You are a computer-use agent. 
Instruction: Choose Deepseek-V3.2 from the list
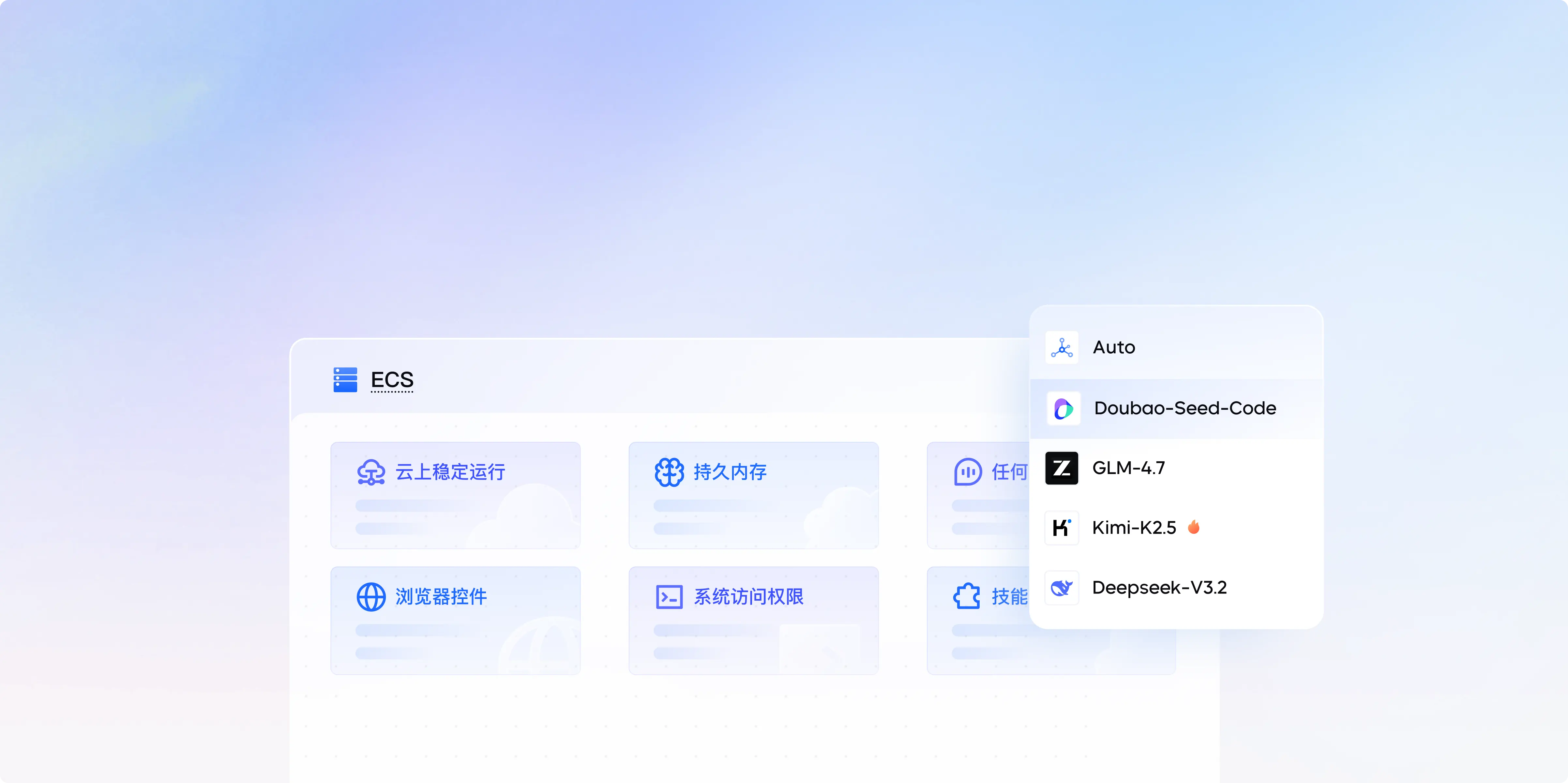coord(1159,588)
